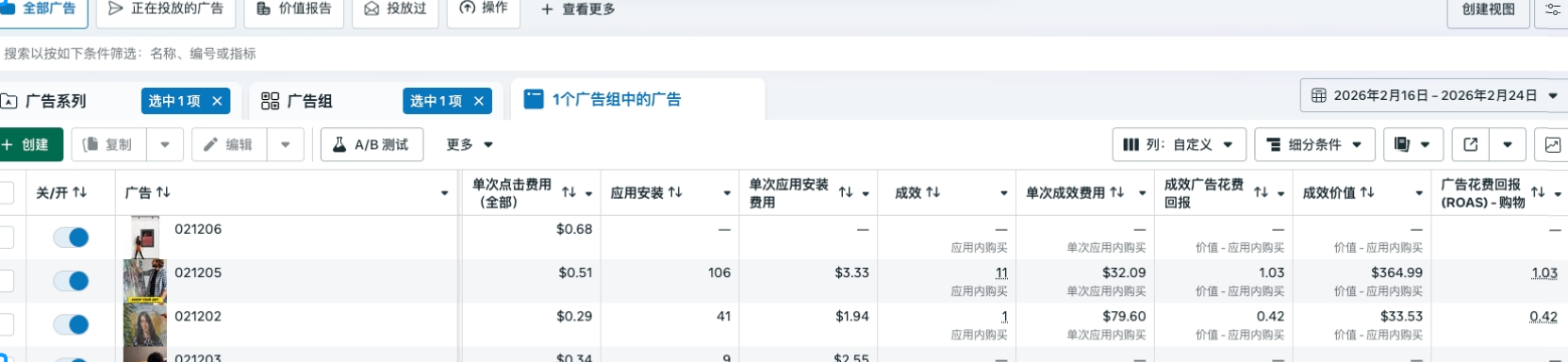Open the 更多 dropdown menu
This screenshot has width=1568, height=362.
(x=470, y=144)
